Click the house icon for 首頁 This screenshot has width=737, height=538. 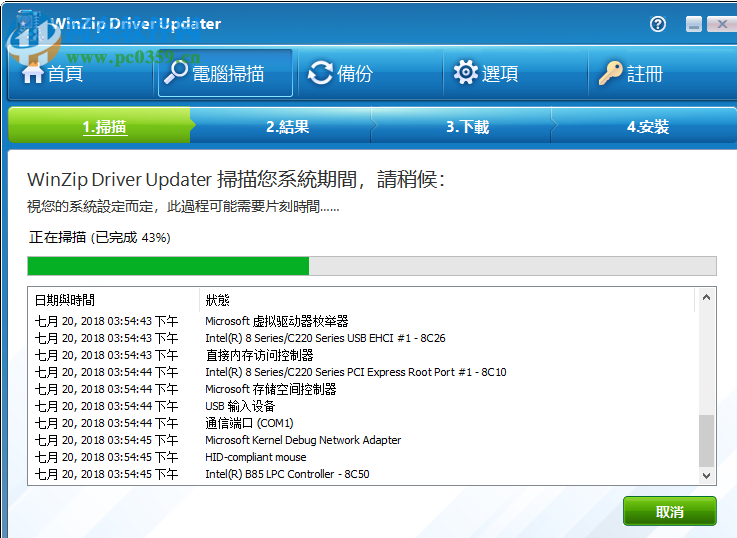click(32, 73)
